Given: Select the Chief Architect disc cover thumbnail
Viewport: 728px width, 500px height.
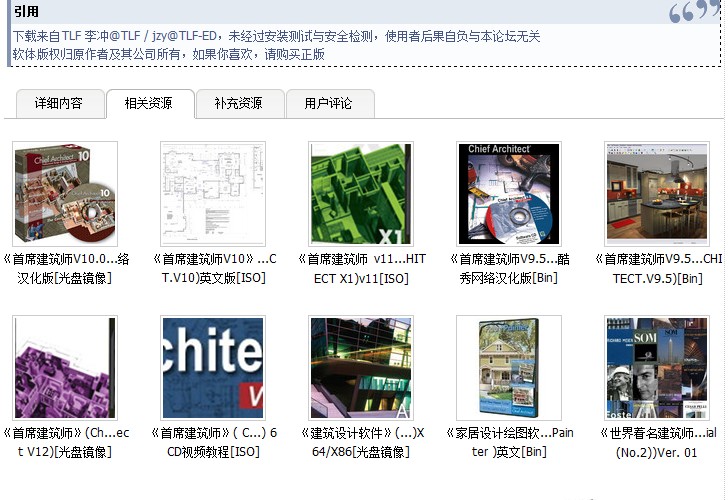Looking at the screenshot, I should 509,194.
